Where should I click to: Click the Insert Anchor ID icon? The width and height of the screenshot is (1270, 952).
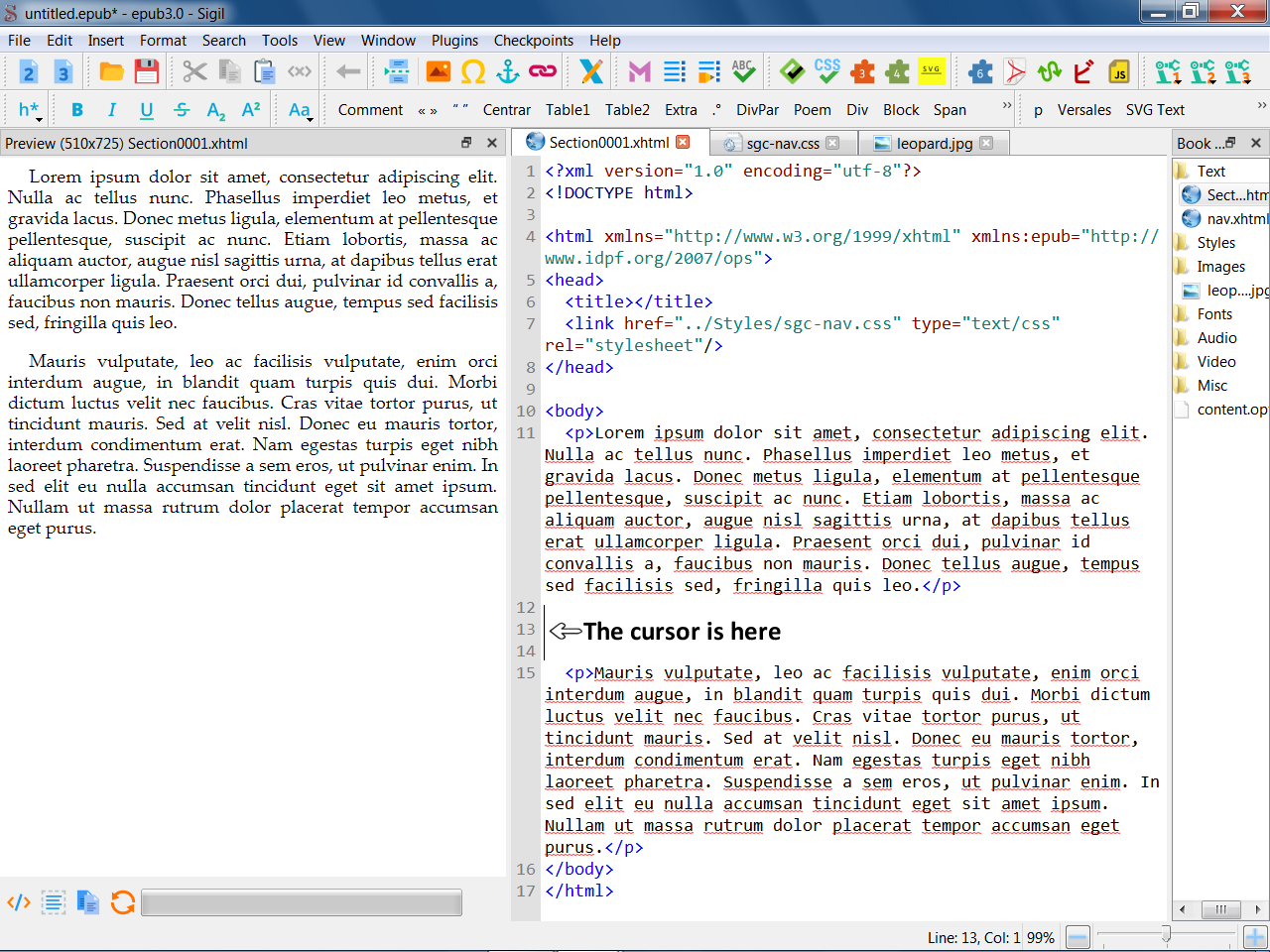508,71
